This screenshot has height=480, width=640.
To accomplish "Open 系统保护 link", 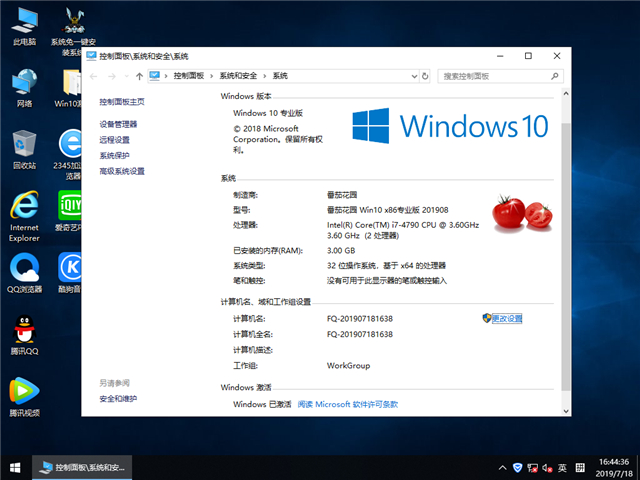I will 114,156.
